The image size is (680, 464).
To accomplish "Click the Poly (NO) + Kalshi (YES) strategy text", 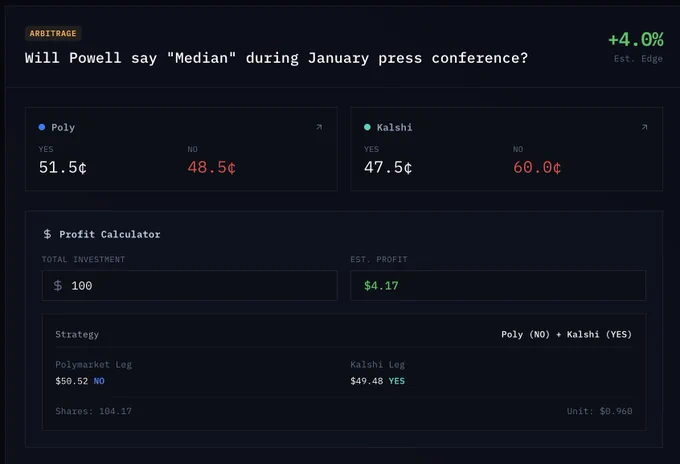I will click(566, 334).
